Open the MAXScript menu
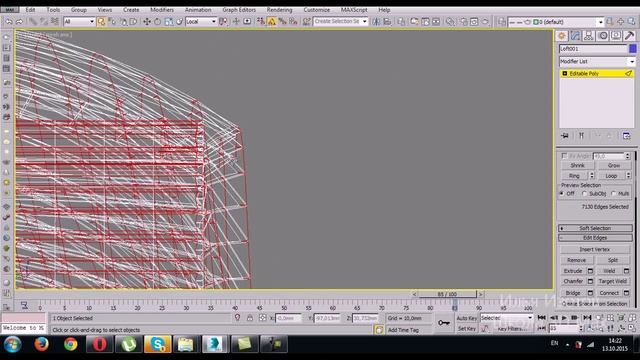640x360 pixels. pyautogui.click(x=354, y=9)
